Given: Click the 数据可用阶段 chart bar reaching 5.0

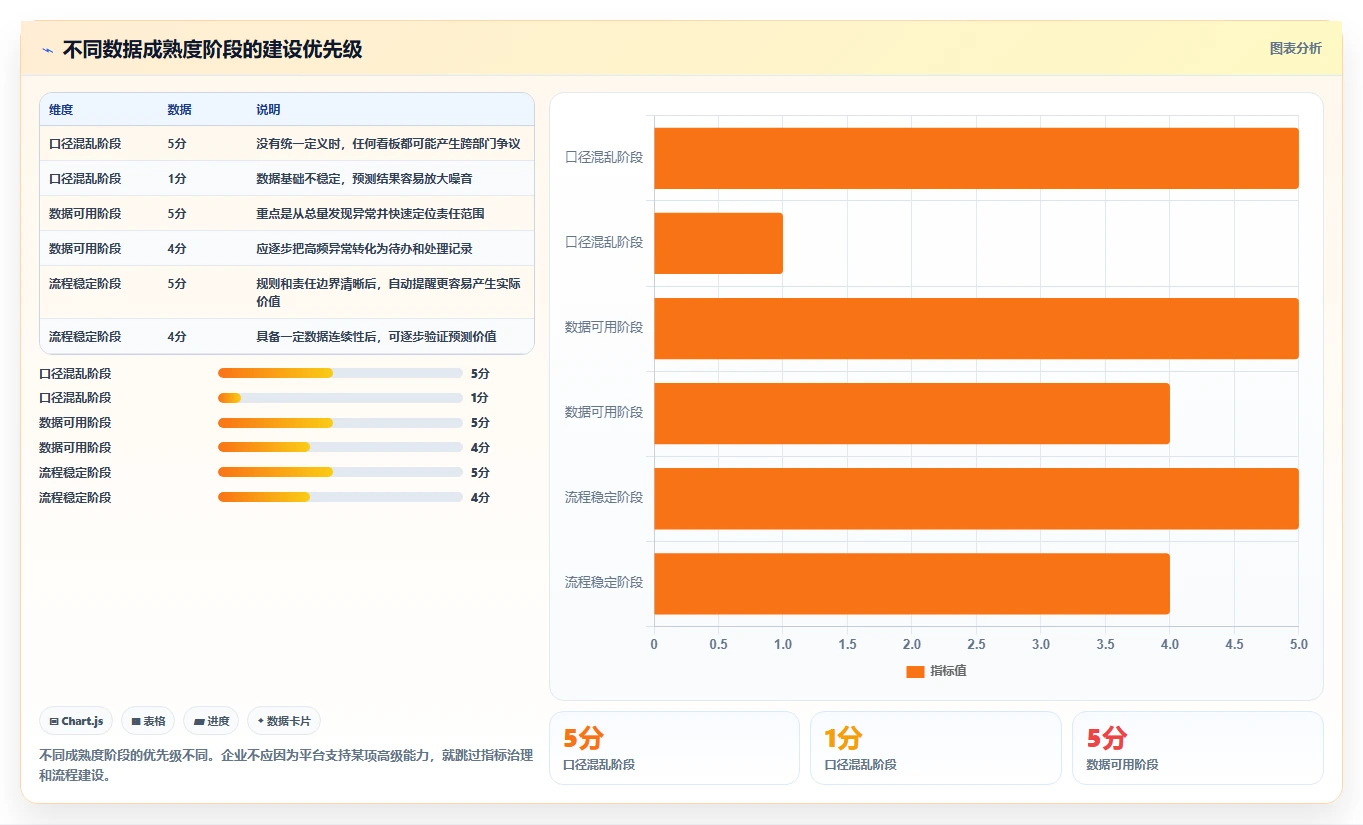Looking at the screenshot, I should (976, 328).
